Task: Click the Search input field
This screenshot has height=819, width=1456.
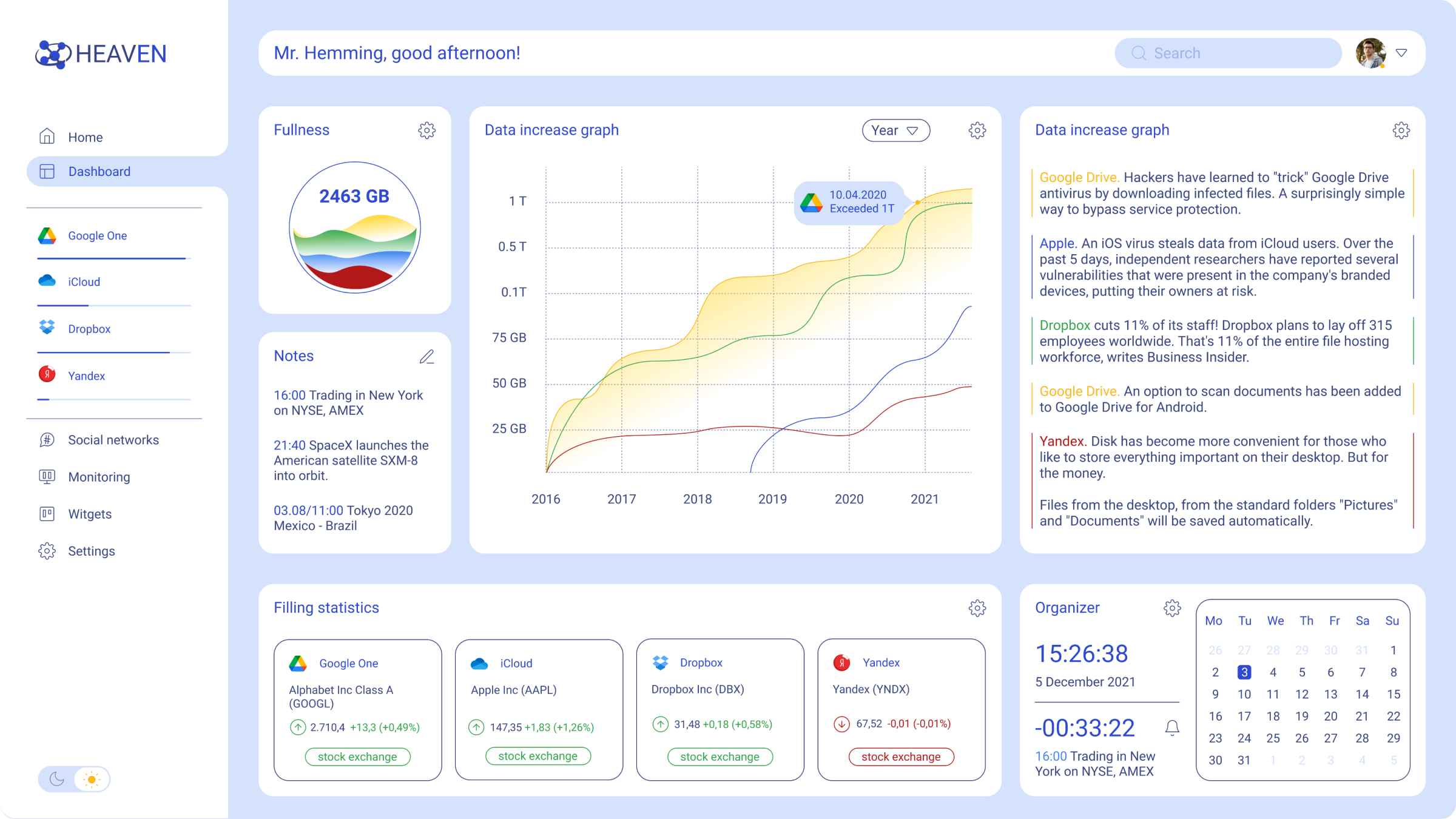Action: [x=1228, y=53]
